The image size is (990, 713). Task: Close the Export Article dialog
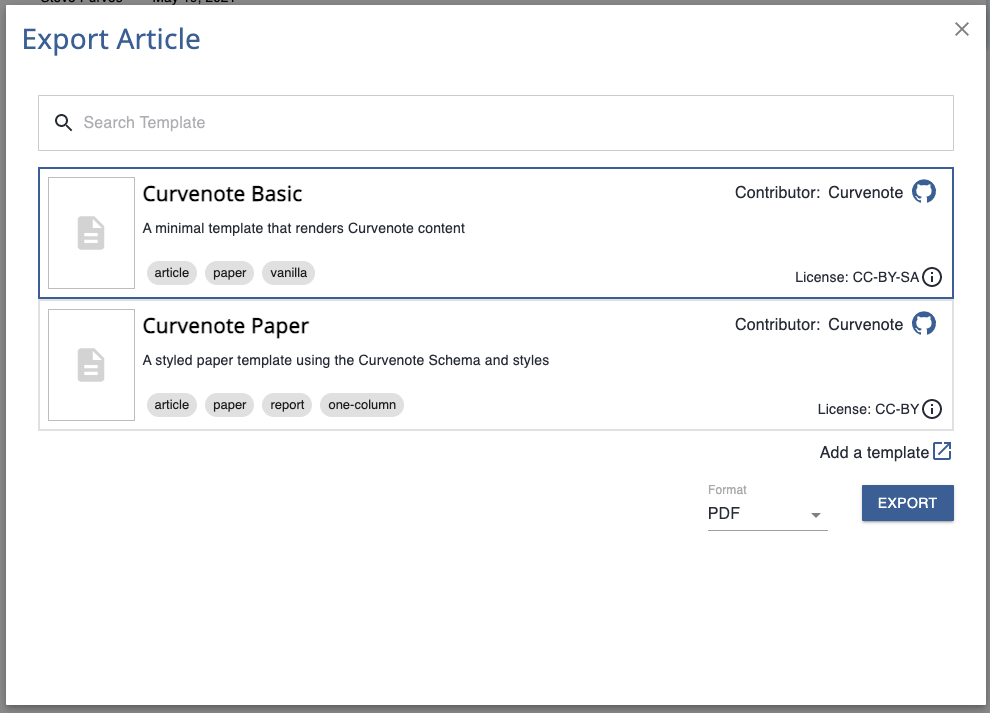961,29
